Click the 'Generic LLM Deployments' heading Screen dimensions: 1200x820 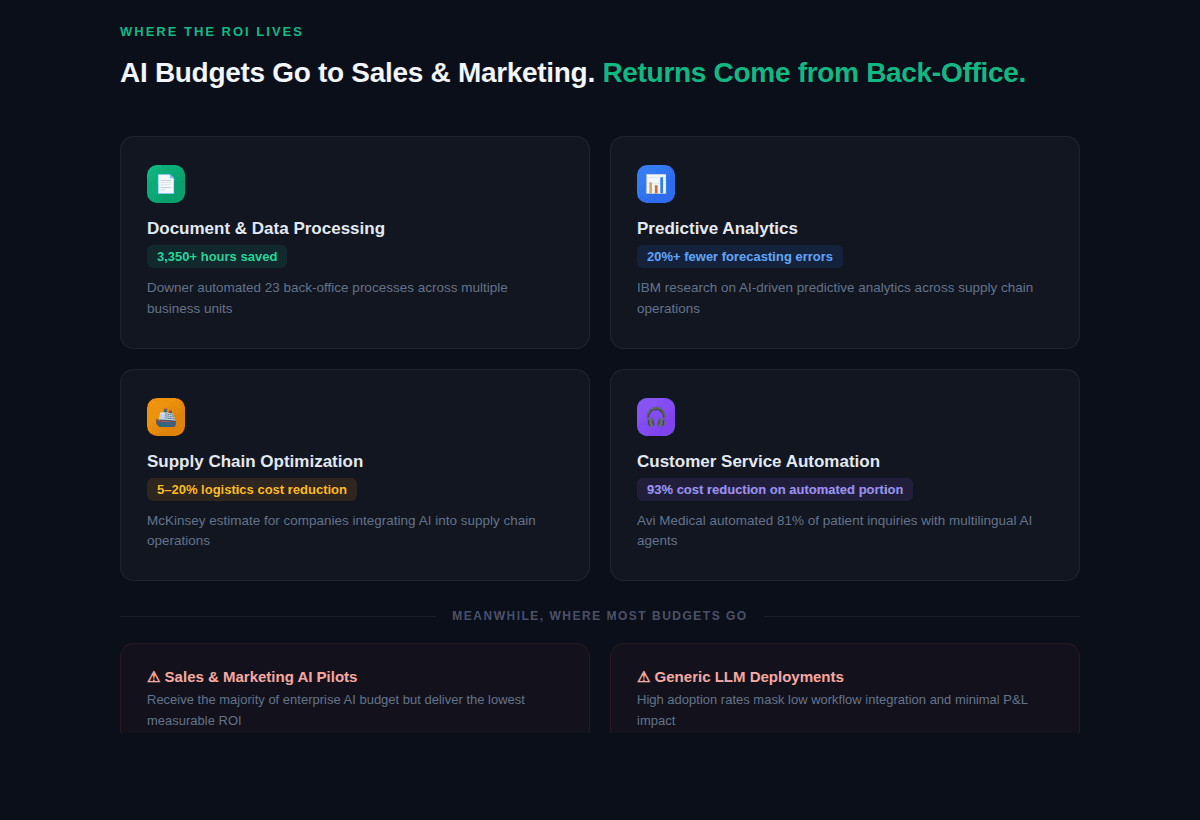(x=749, y=677)
